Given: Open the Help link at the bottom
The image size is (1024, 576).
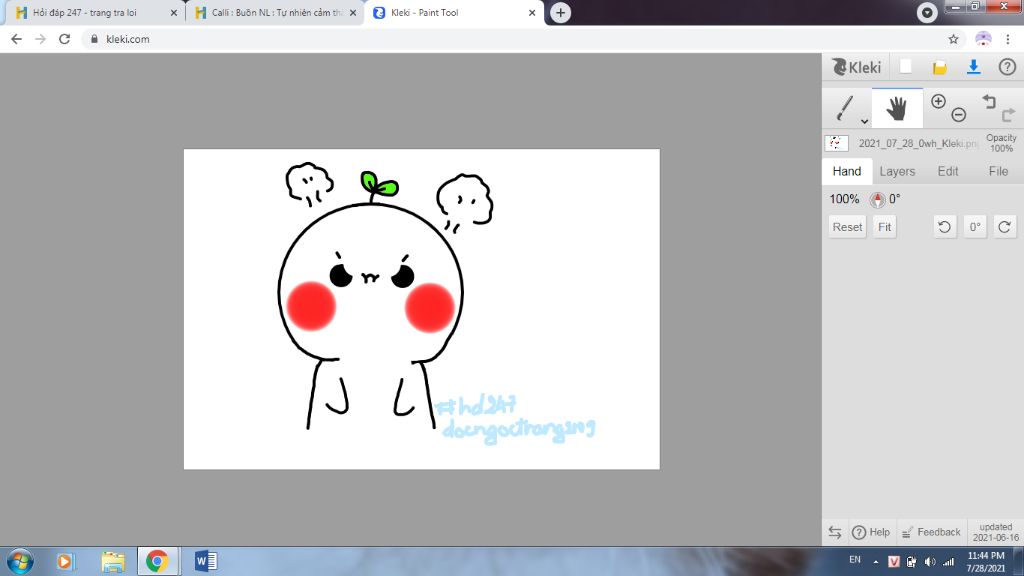Looking at the screenshot, I should pos(871,532).
